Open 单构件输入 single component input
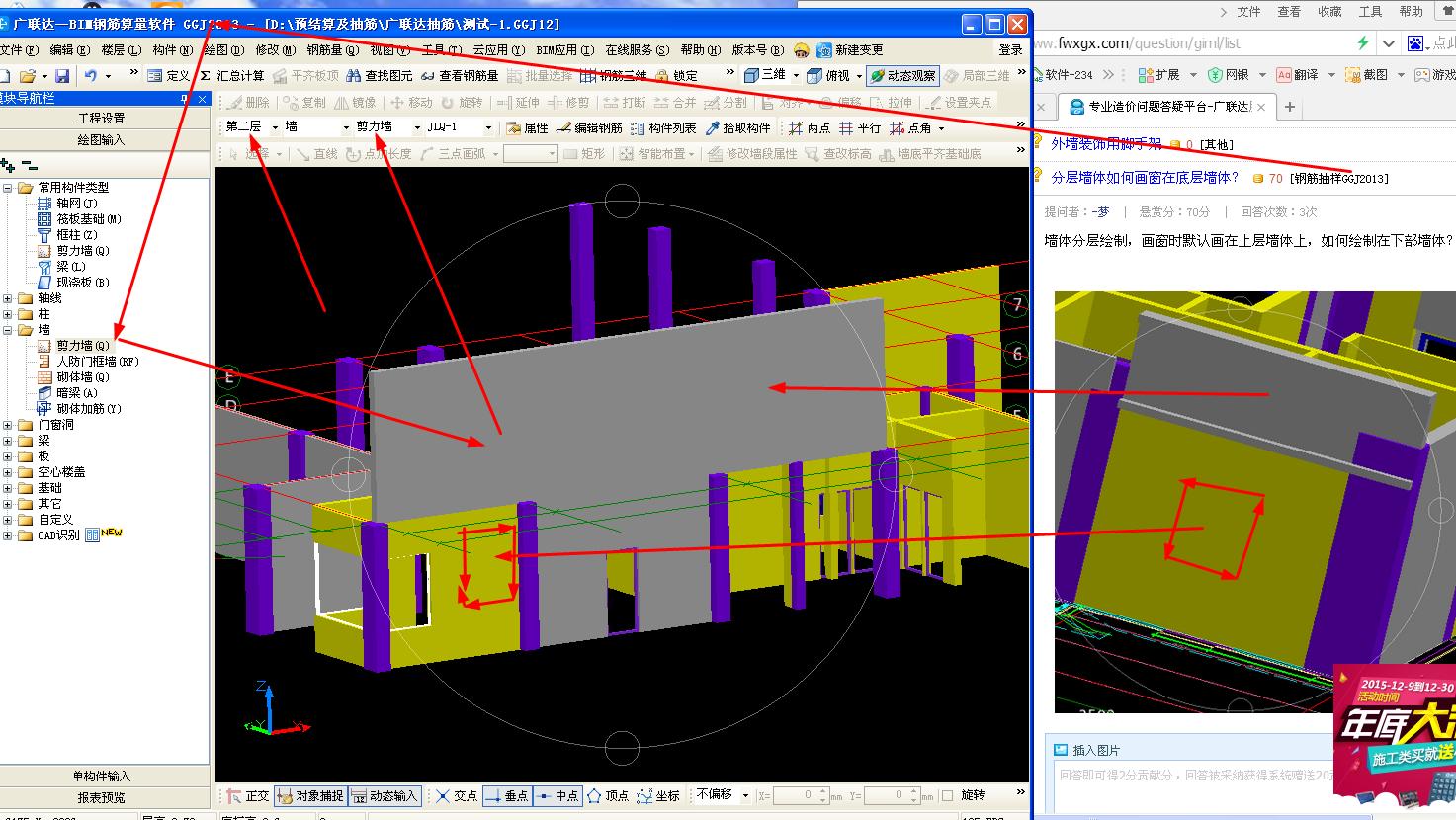Viewport: 1456px width, 820px height. tap(102, 777)
